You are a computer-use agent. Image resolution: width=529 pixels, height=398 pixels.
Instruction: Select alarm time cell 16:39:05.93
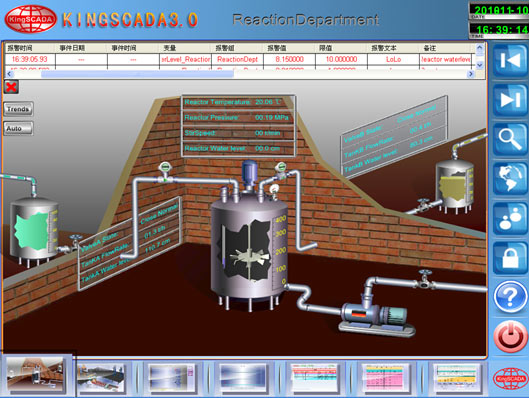point(30,59)
